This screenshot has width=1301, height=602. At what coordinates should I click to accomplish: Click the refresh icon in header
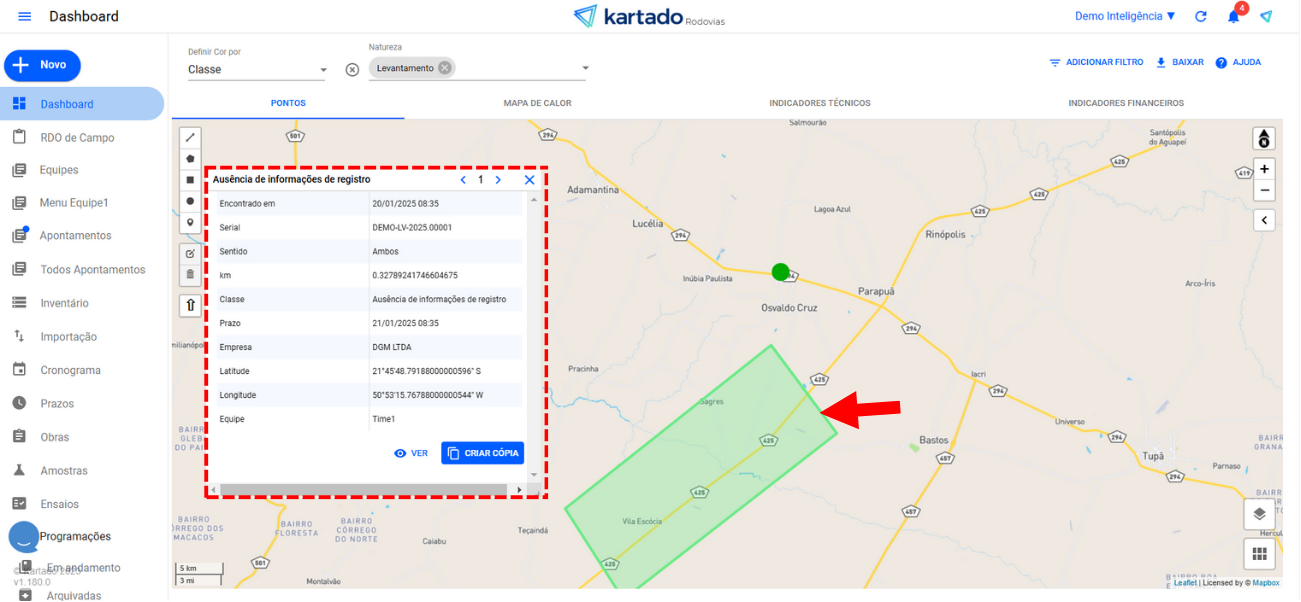[1201, 17]
